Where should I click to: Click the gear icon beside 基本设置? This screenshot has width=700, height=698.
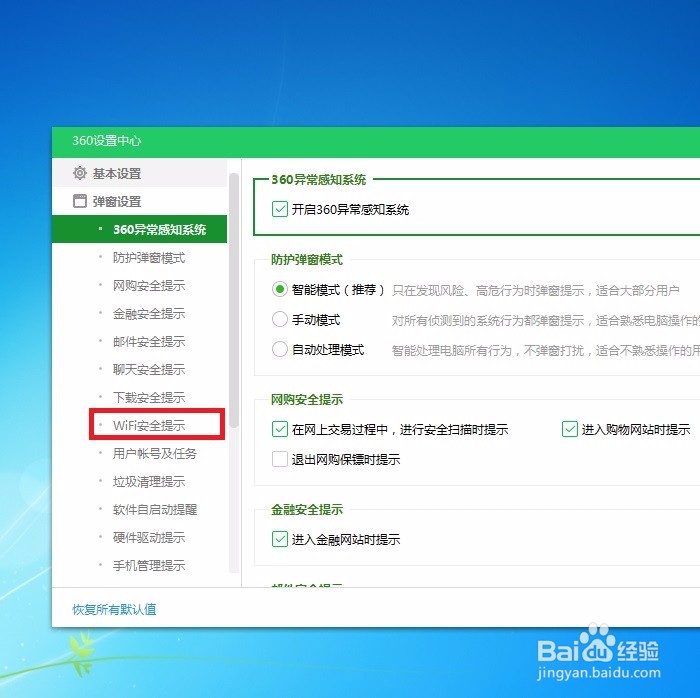point(79,173)
